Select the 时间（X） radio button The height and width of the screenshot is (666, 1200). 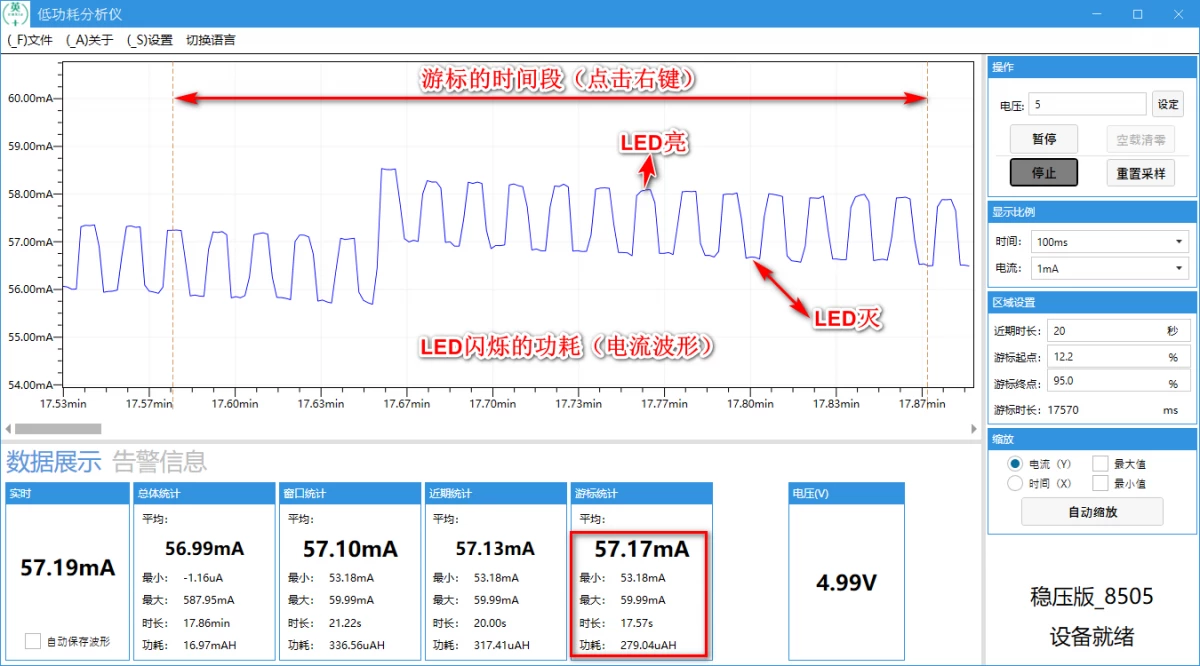tap(1015, 483)
